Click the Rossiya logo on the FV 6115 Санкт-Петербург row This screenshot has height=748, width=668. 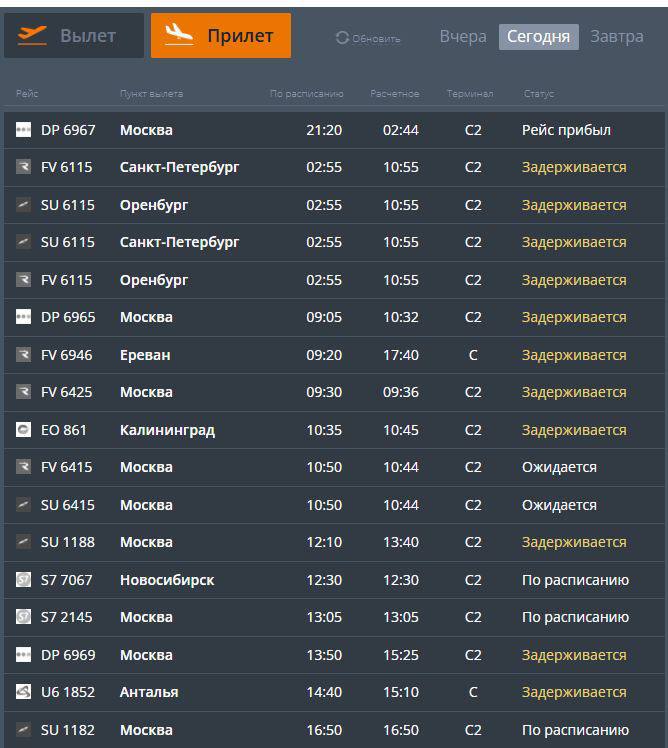point(23,167)
